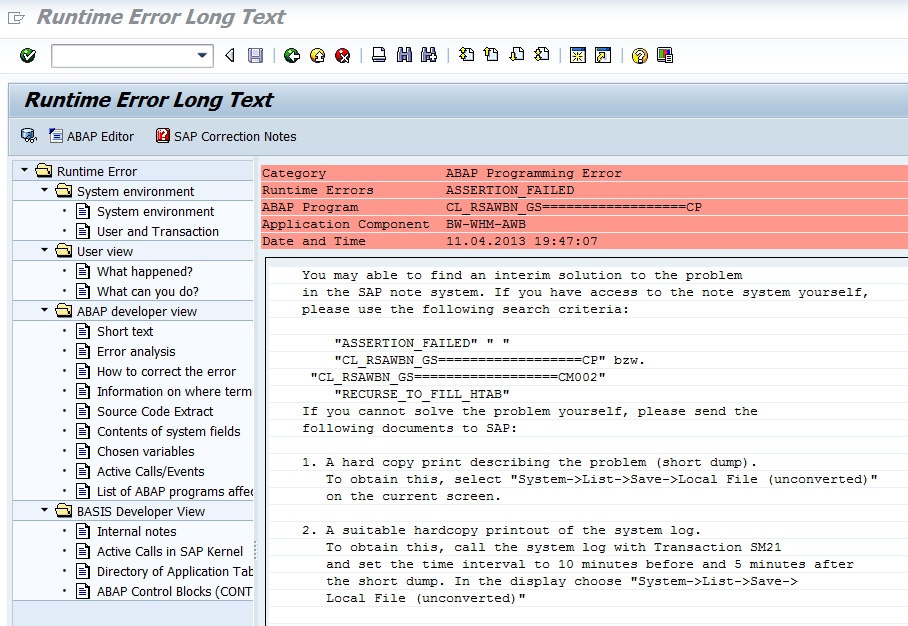Screen dimensions: 908x626
Task: Open the yellow Help question mark icon
Action: (x=639, y=56)
